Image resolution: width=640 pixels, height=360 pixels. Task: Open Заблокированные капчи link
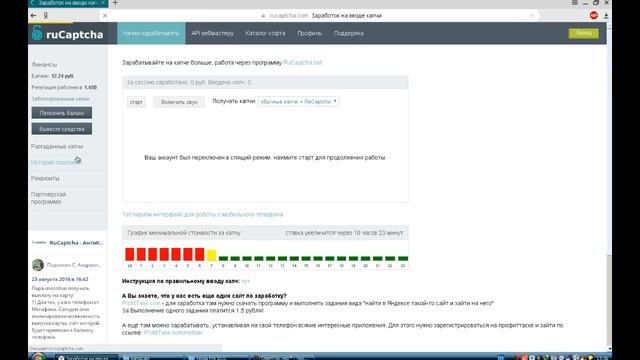60,99
